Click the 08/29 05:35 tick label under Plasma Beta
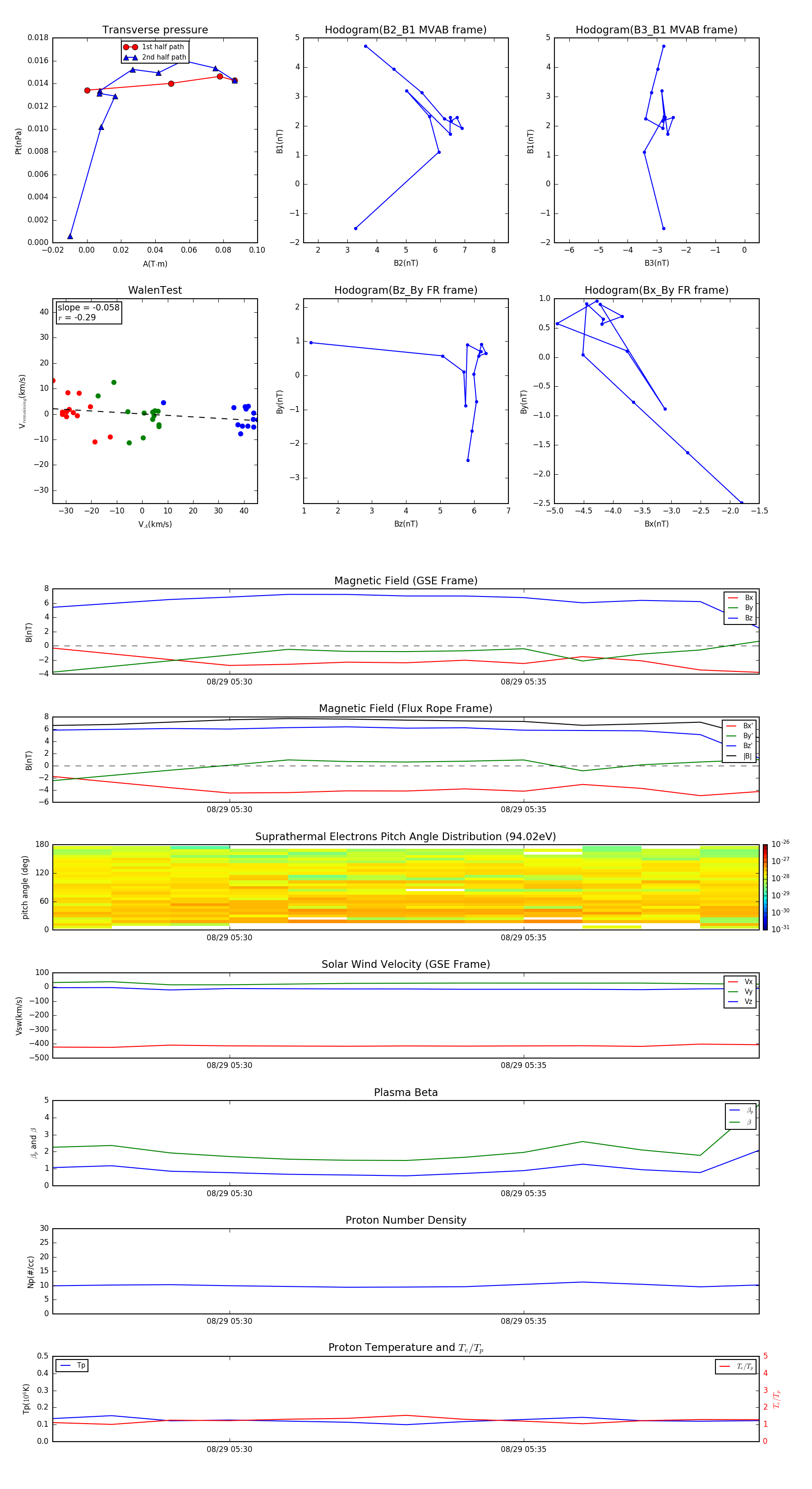The width and height of the screenshot is (812, 1489). point(523,1193)
